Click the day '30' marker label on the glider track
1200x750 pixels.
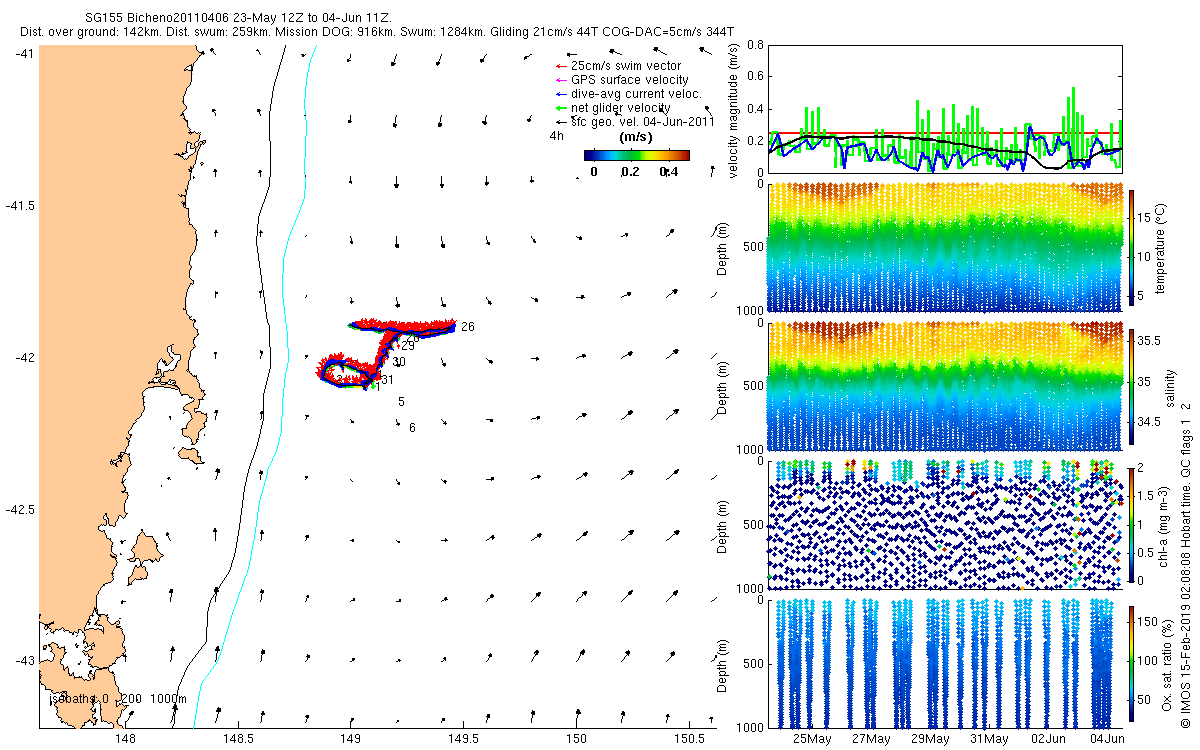pyautogui.click(x=399, y=362)
